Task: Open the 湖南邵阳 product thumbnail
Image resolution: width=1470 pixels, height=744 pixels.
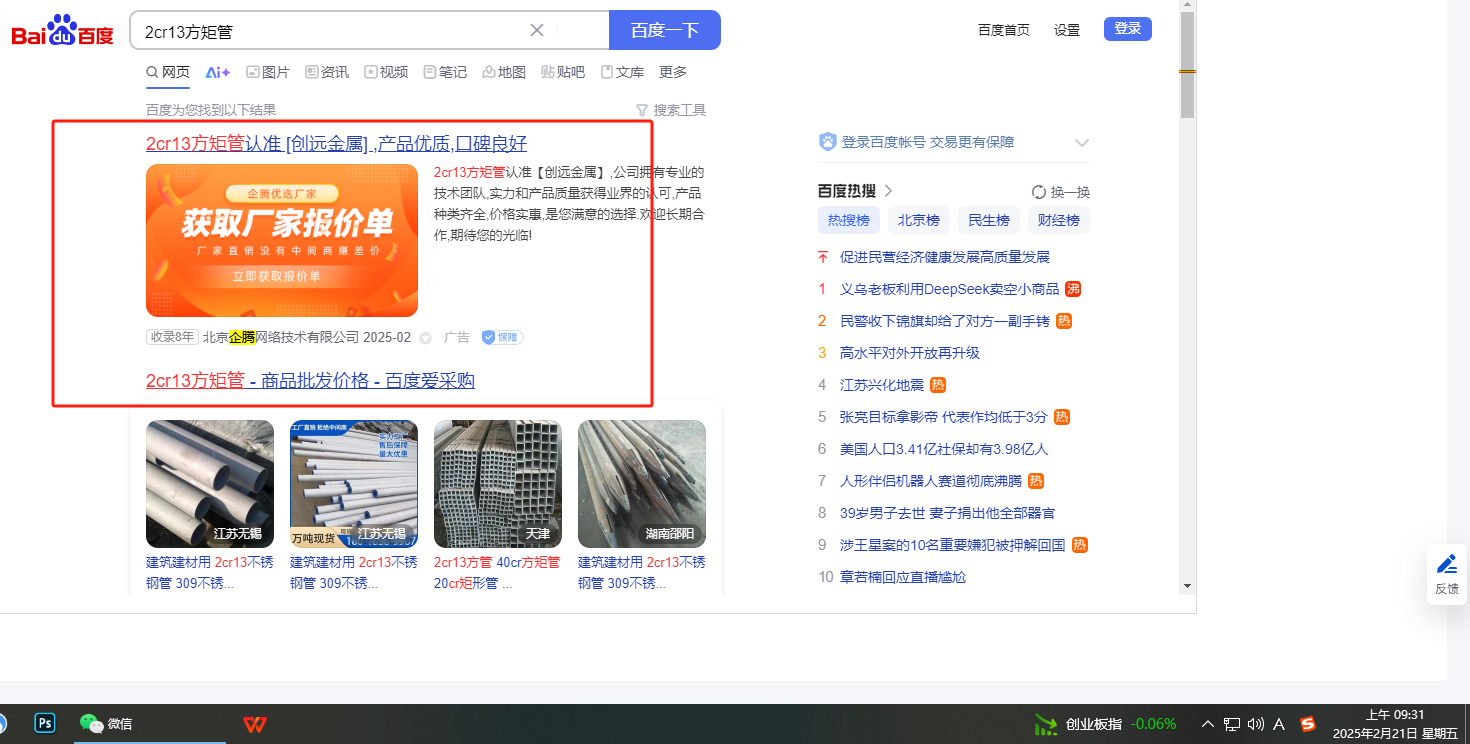Action: [642, 484]
